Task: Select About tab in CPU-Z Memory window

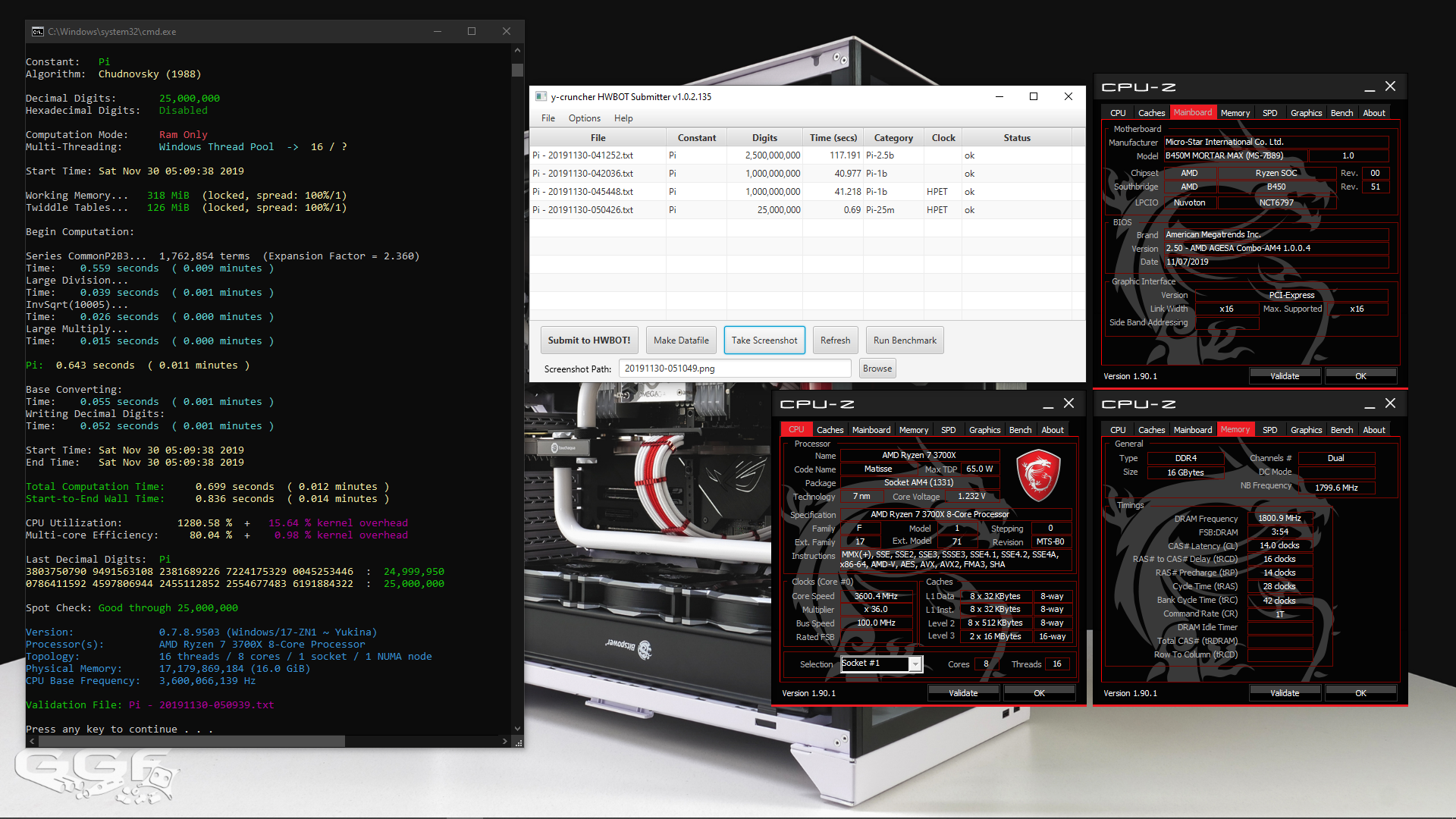Action: [x=1373, y=430]
